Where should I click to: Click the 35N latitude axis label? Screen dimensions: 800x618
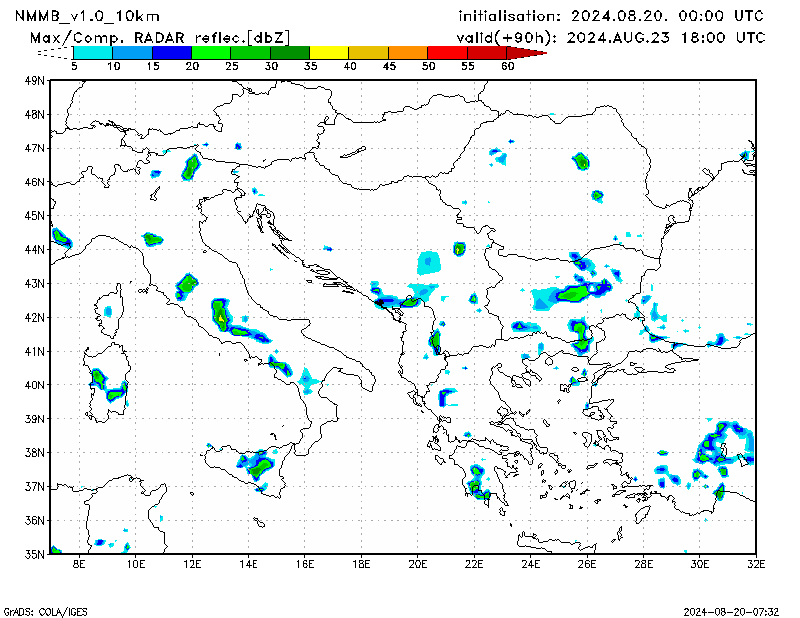point(36,553)
